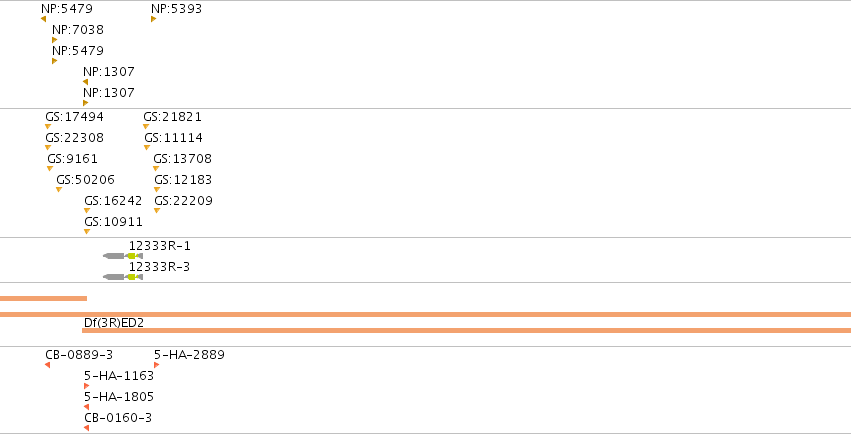Screen dimensions: 851x434
Task: Open the GS:13708 label link
Action: click(x=182, y=159)
